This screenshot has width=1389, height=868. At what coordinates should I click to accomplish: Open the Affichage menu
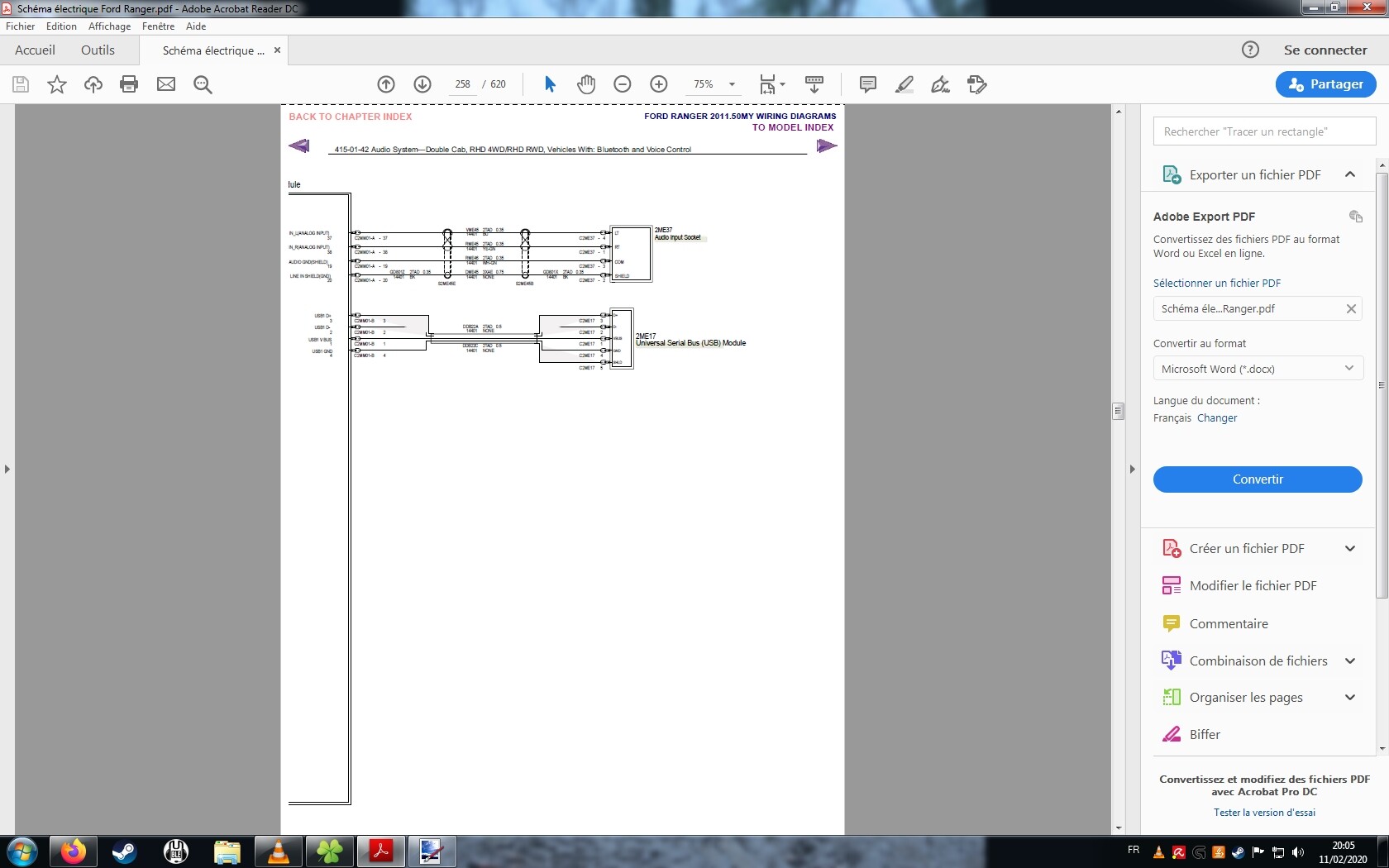click(109, 26)
